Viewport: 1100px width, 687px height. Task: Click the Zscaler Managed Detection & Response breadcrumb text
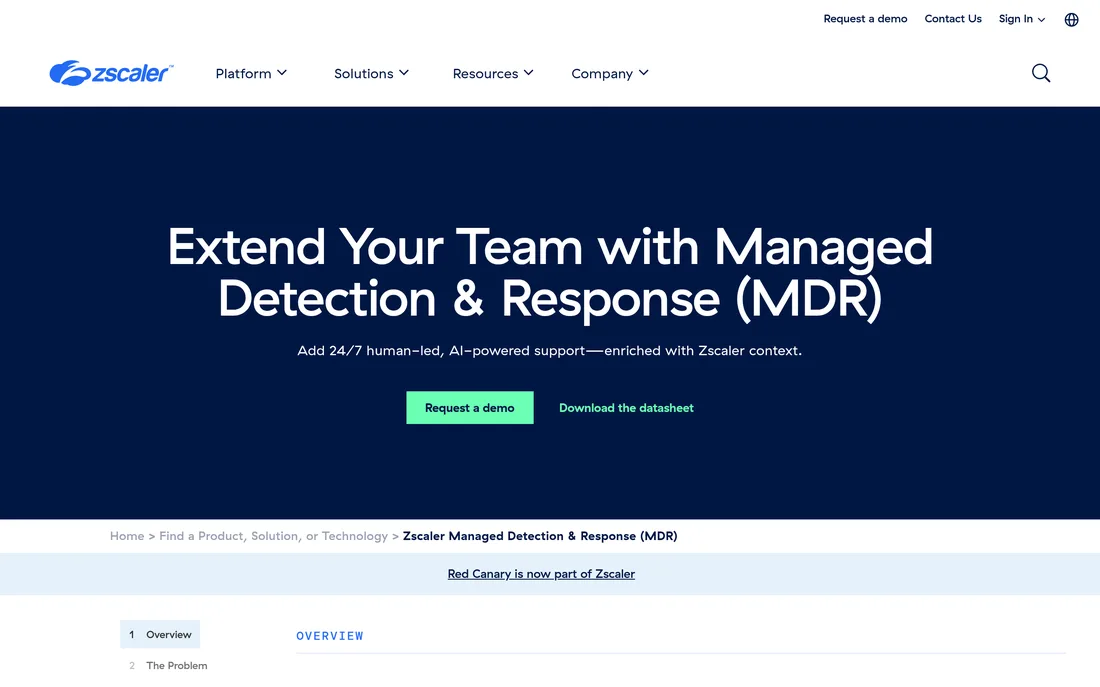(539, 536)
